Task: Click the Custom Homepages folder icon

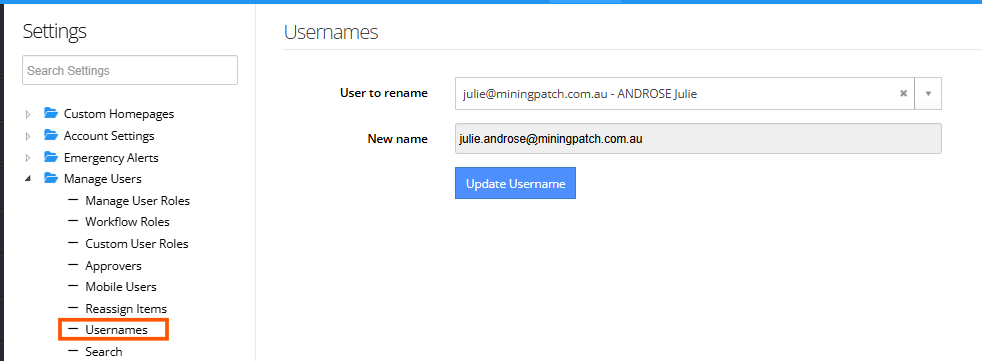Action: point(51,113)
